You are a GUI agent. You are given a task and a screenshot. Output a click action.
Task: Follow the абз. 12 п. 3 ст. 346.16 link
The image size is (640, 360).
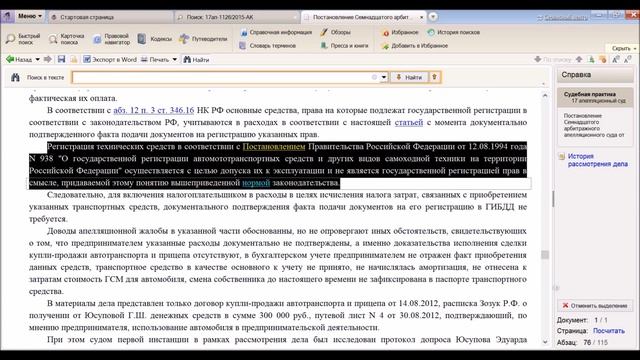[153, 110]
